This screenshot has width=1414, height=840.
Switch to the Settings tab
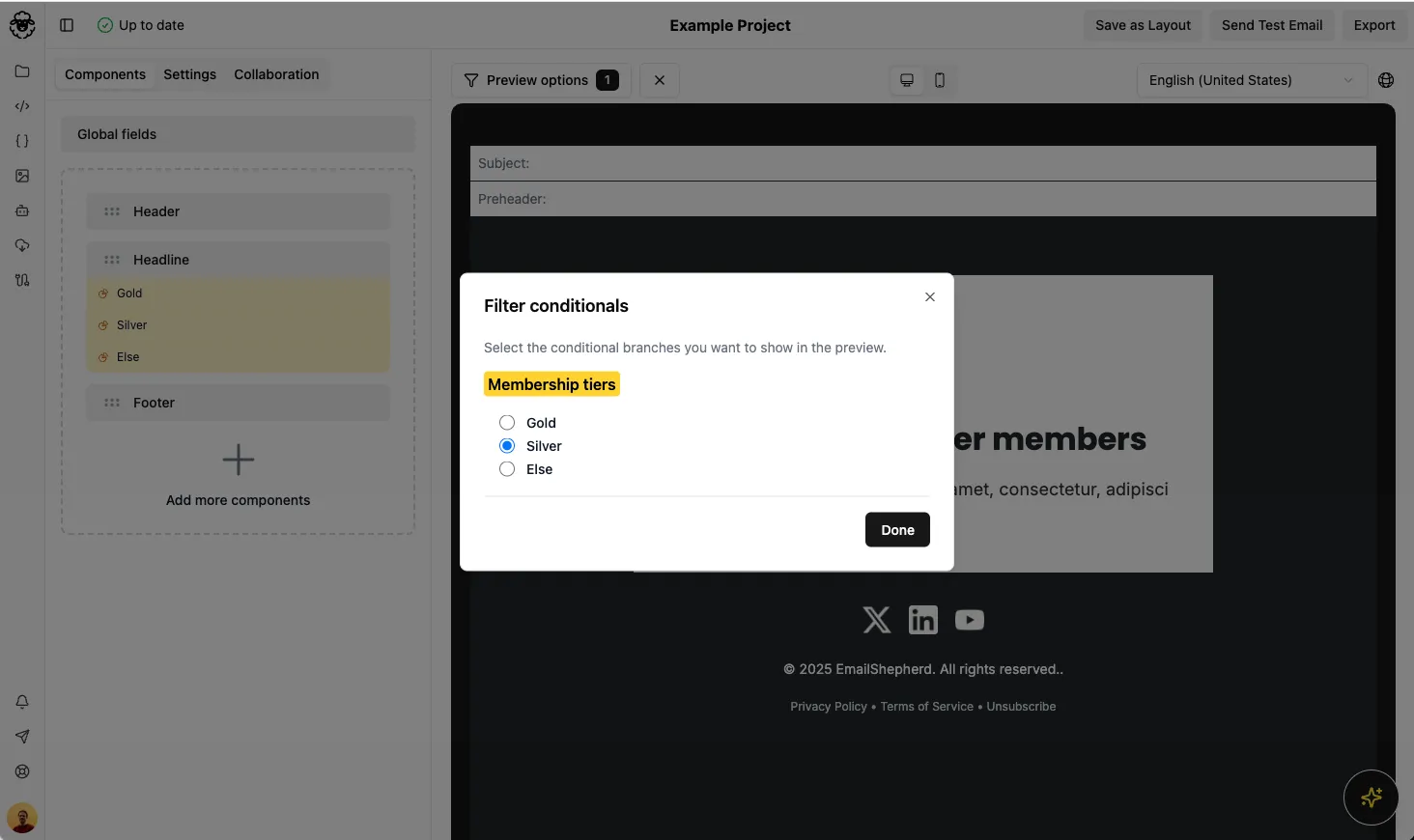[189, 74]
